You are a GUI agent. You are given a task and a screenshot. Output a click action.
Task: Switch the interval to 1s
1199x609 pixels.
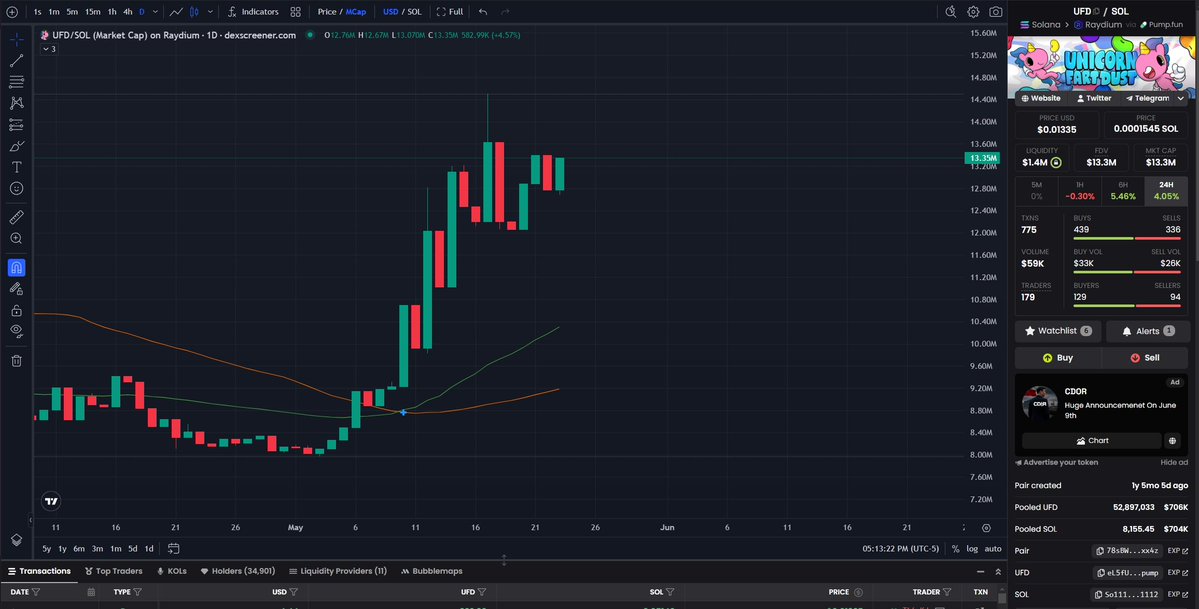pyautogui.click(x=37, y=11)
